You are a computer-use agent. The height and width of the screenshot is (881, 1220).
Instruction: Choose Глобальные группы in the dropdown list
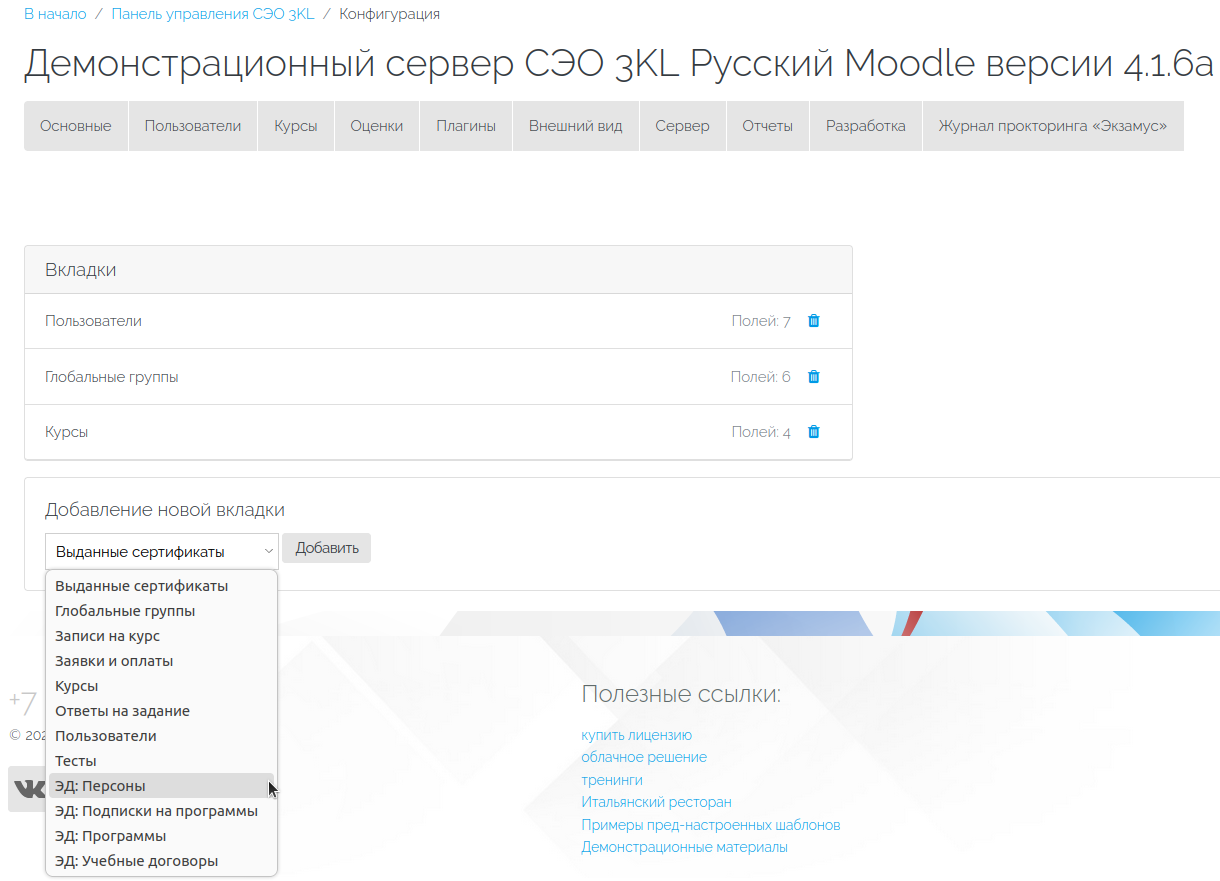pyautogui.click(x=161, y=611)
